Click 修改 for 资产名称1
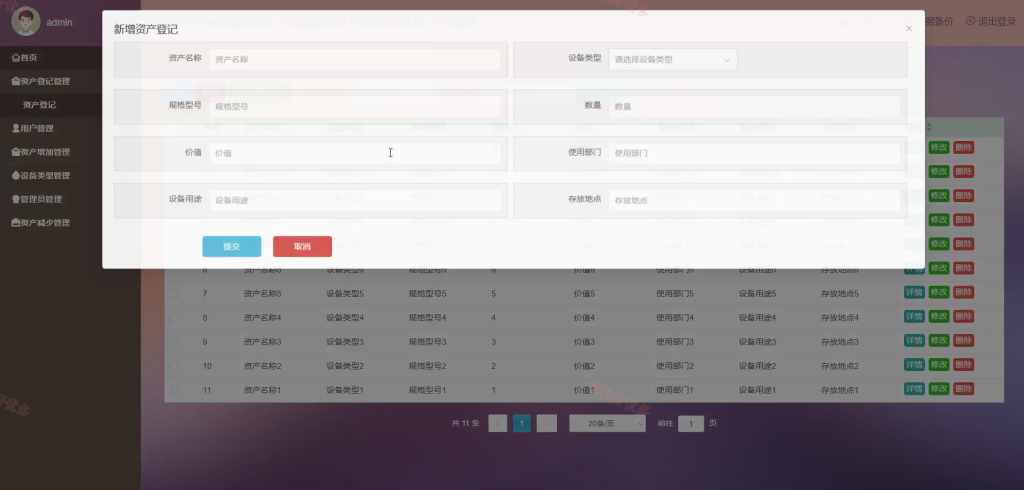 click(939, 389)
